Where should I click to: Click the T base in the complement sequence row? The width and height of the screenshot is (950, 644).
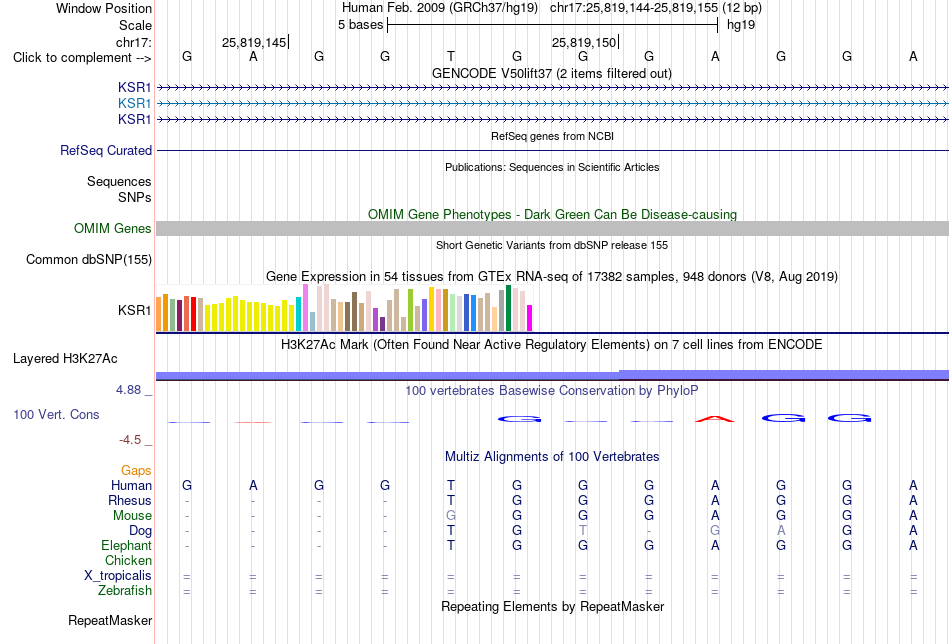[x=451, y=56]
